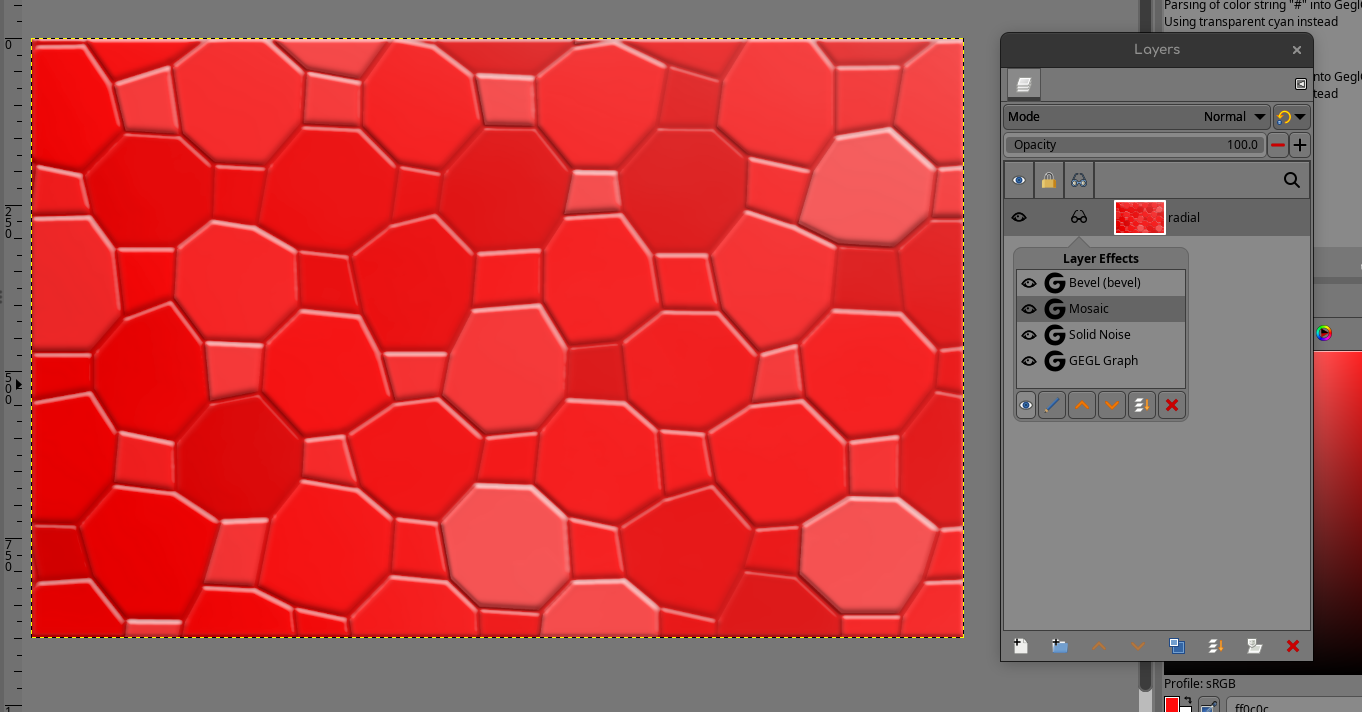The image size is (1362, 712).
Task: Duplicate the current layer
Action: tap(1176, 646)
